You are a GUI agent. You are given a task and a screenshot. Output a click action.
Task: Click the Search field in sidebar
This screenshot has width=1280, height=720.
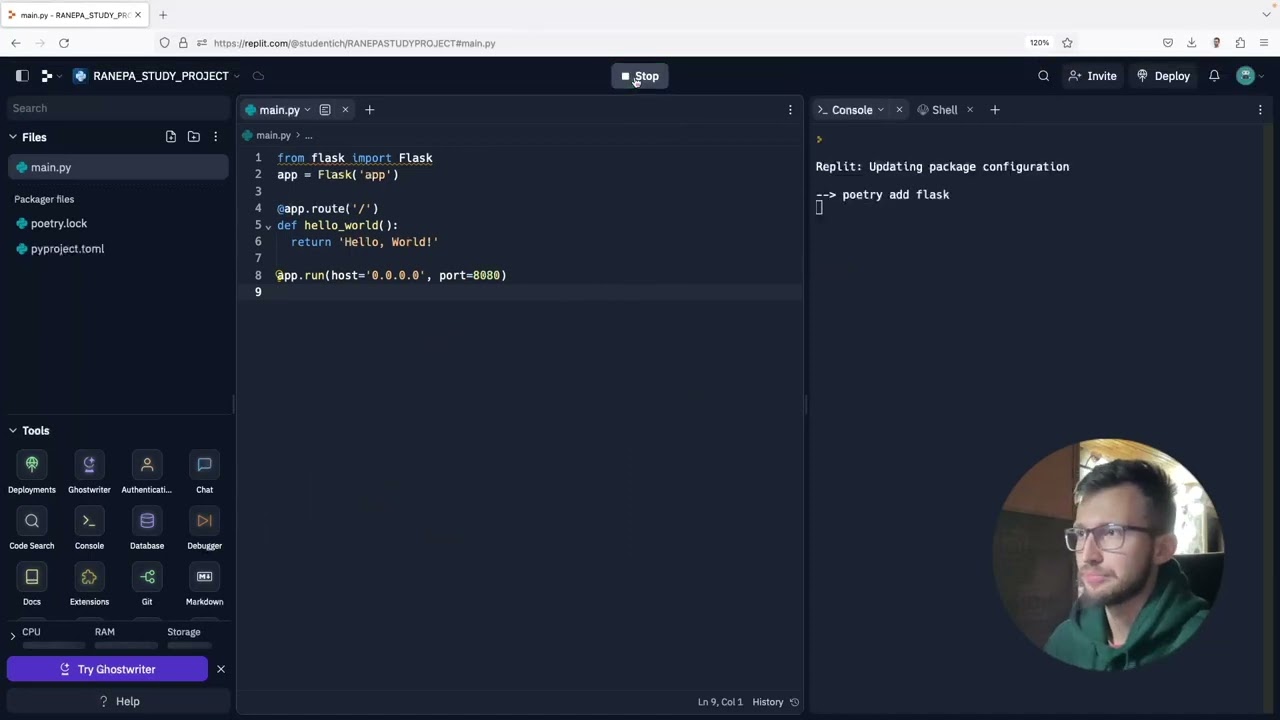[118, 108]
